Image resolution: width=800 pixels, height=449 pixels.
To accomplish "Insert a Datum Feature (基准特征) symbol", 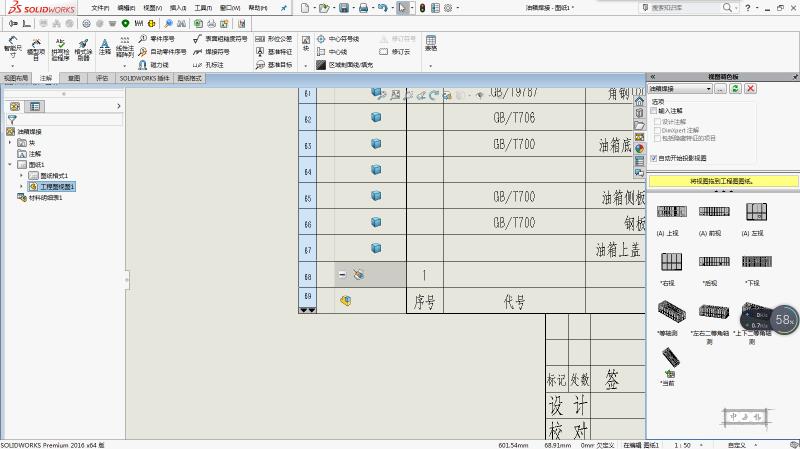I will (x=274, y=52).
